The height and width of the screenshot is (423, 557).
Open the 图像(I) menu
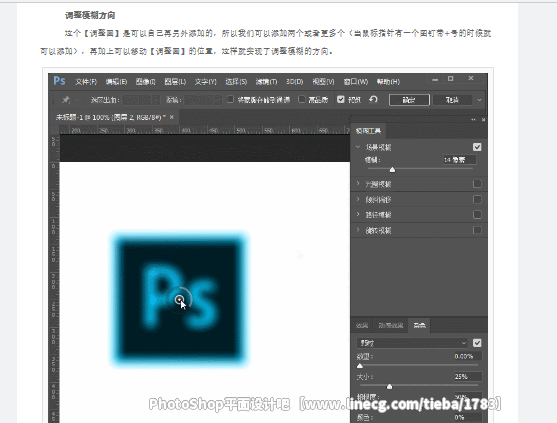coord(146,82)
